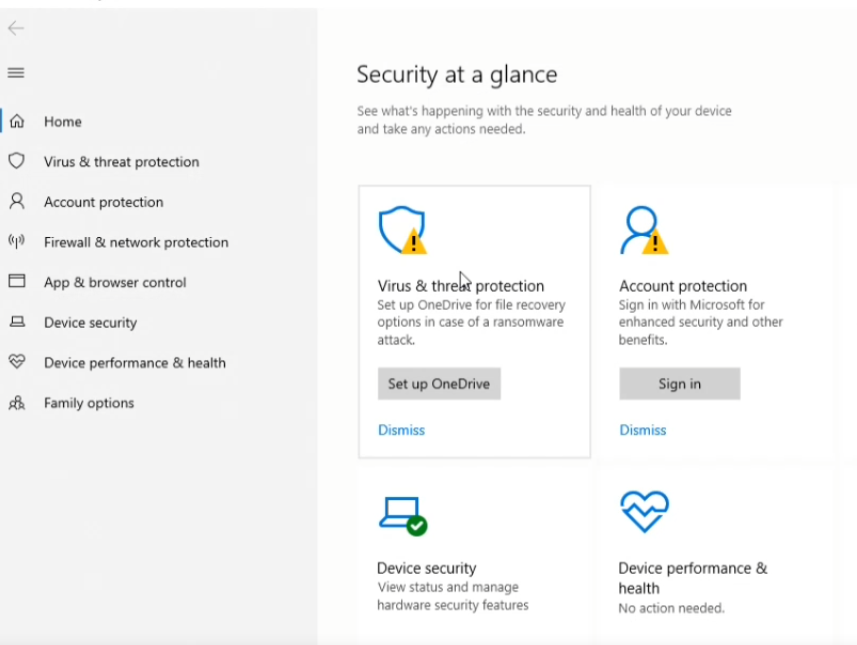Click the laptop icon beside Device security

17,321
